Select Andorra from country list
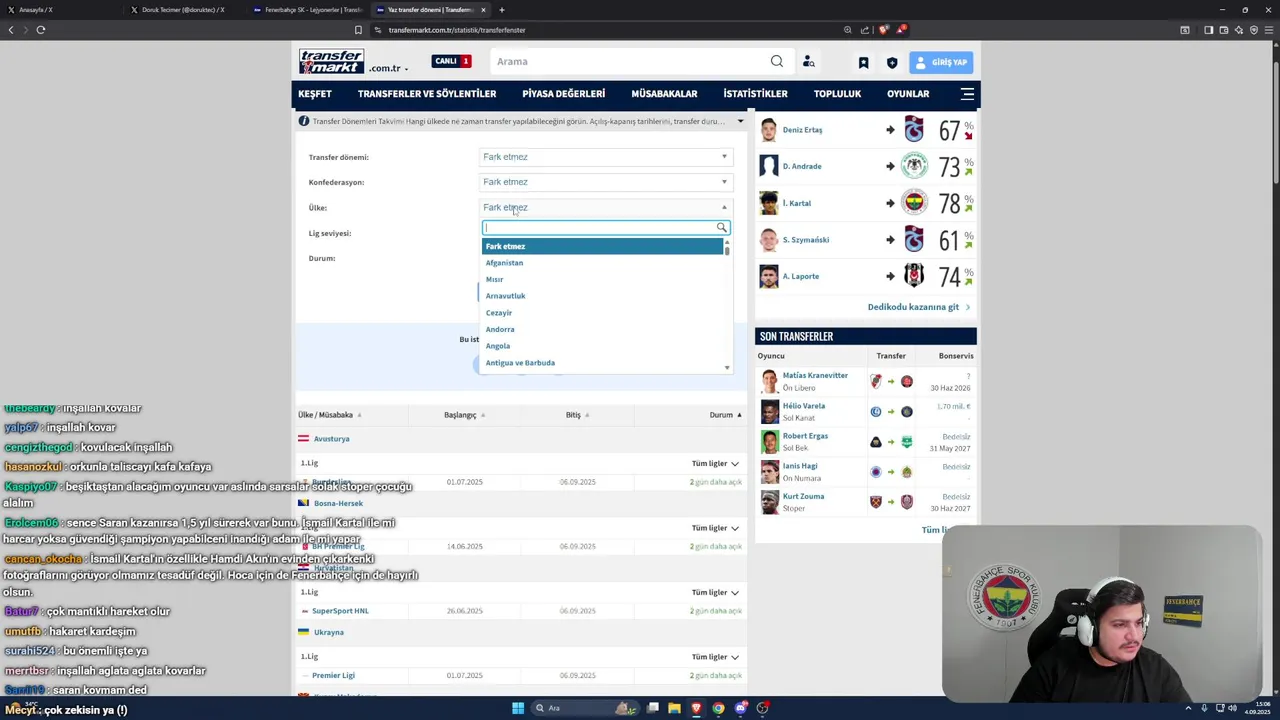Viewport: 1280px width, 720px height. point(603,329)
